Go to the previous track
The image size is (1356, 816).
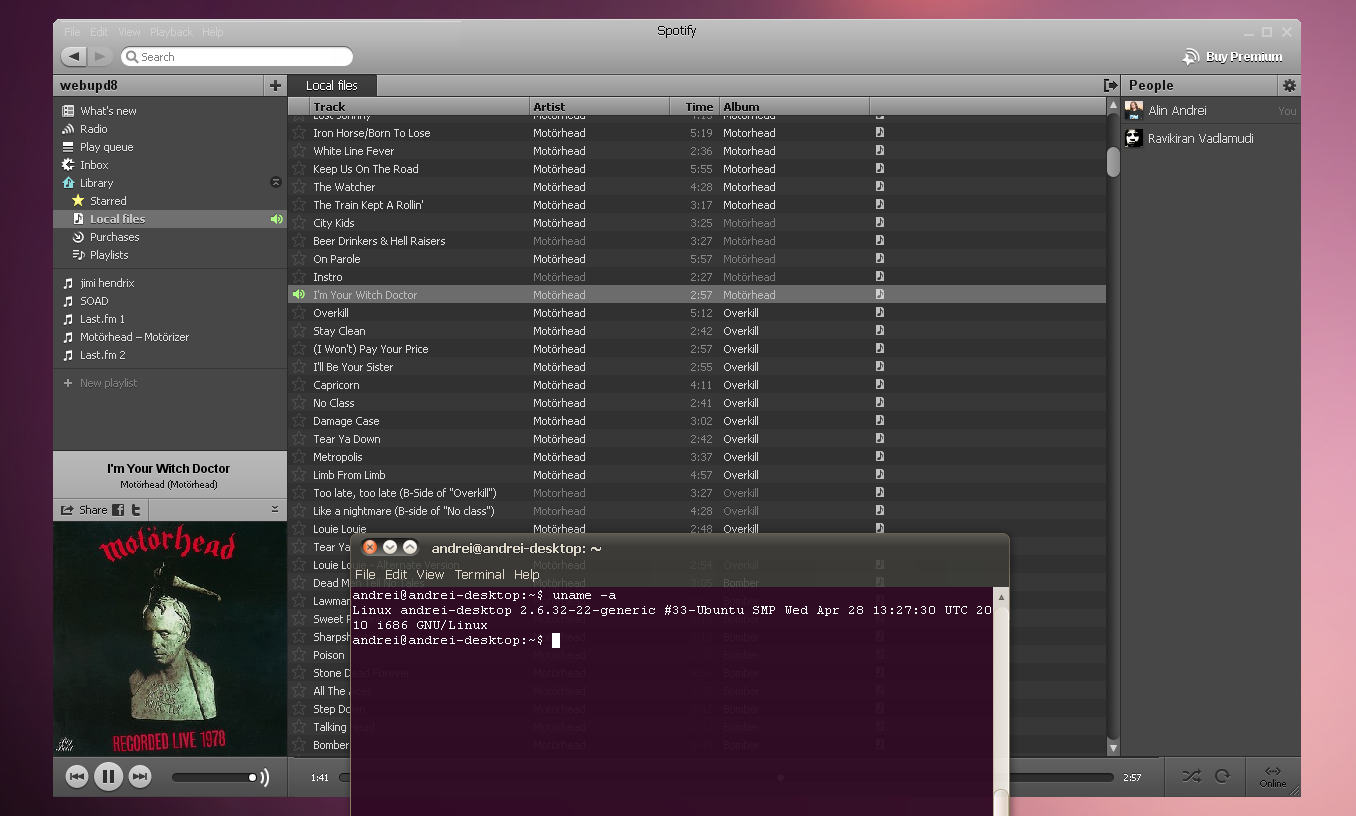76,776
